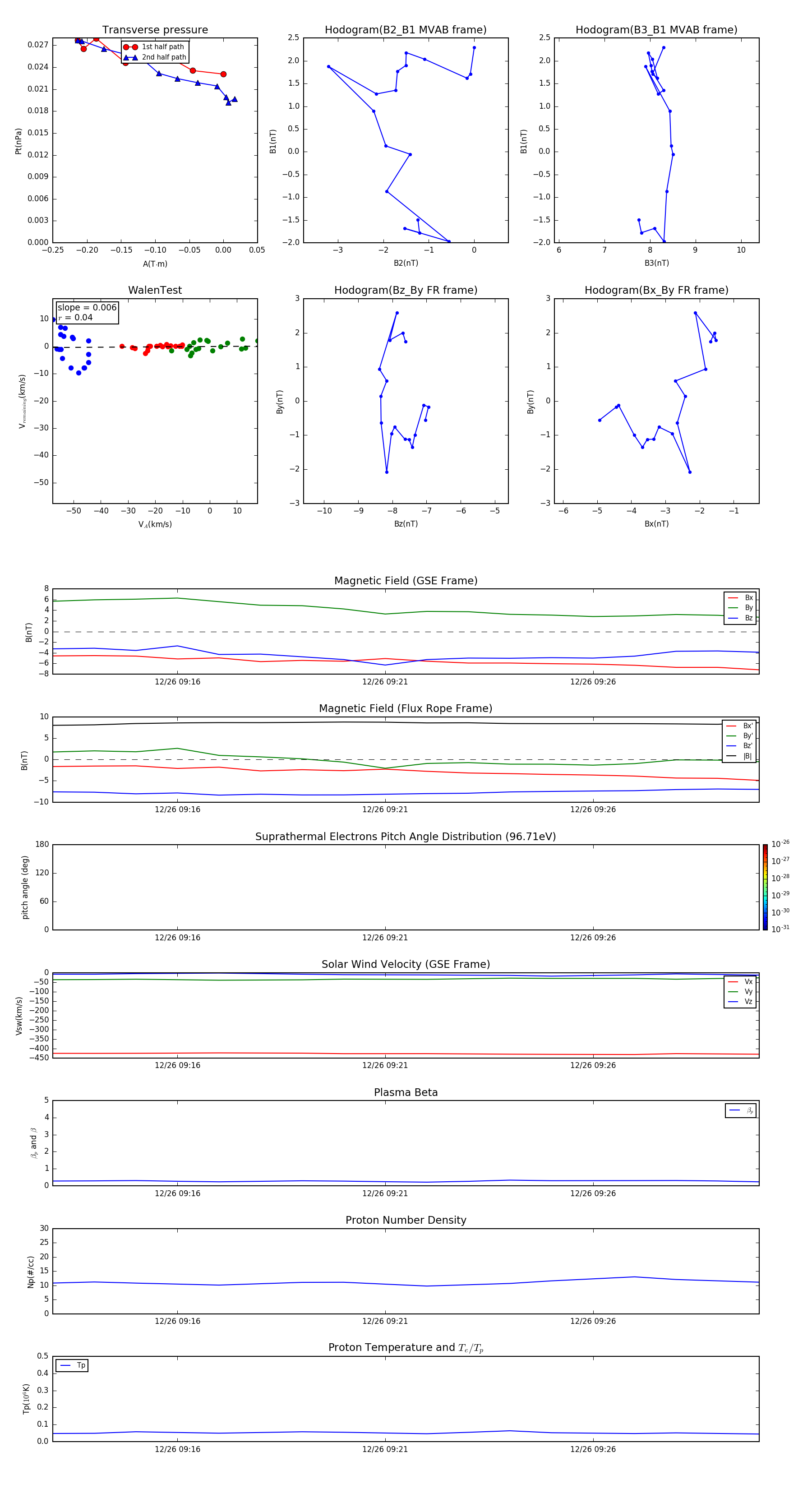Click the Bz entry in GSE legend
The height and width of the screenshot is (1489, 812).
pyautogui.click(x=740, y=619)
